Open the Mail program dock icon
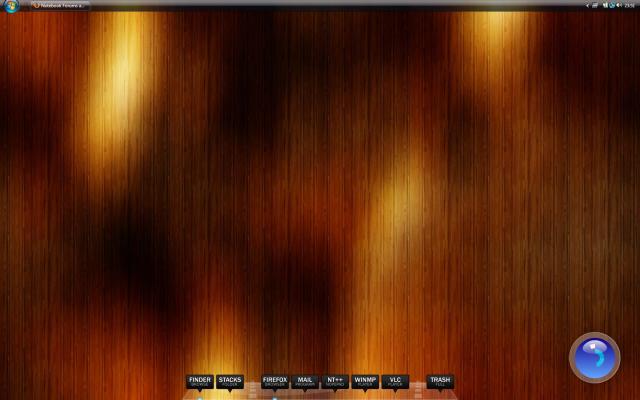Viewport: 640px width, 400px height. click(x=305, y=382)
